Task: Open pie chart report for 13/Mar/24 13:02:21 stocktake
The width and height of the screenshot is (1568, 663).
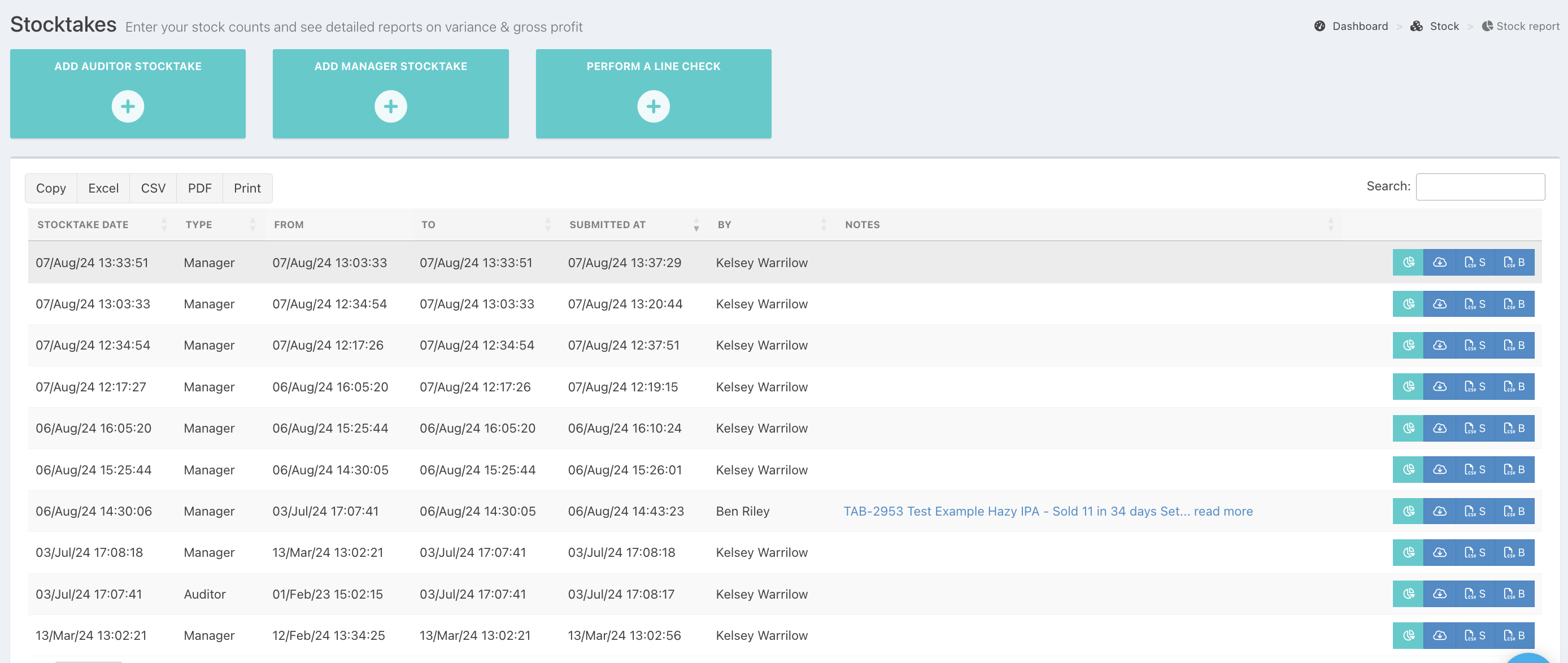Action: pyautogui.click(x=1408, y=635)
